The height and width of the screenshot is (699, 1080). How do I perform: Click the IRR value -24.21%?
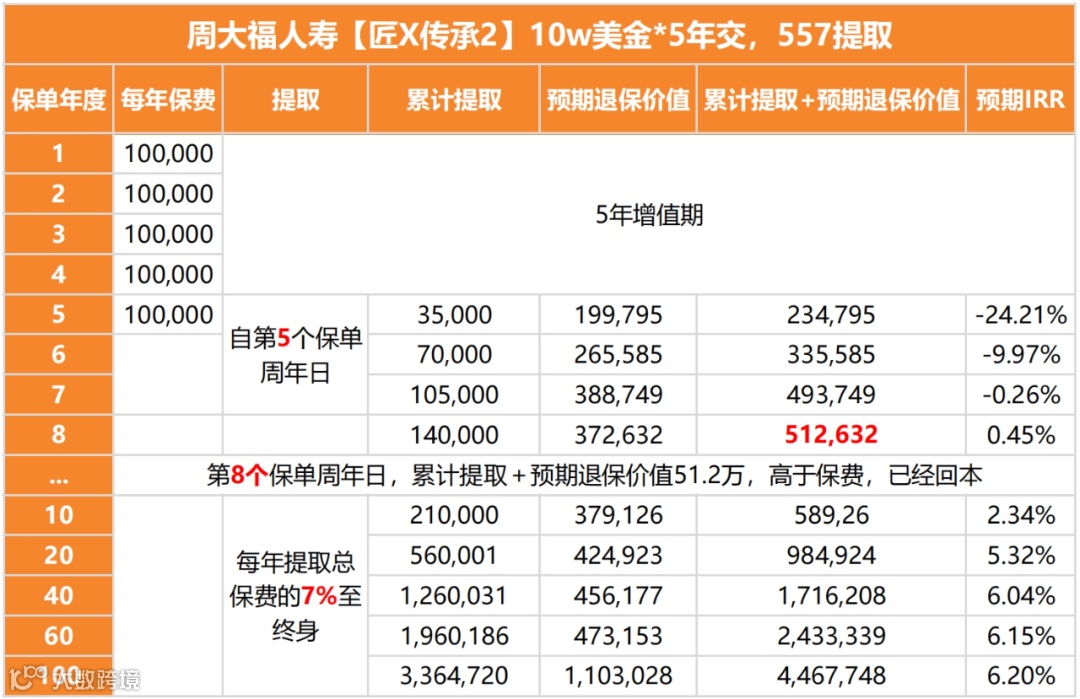coord(1021,315)
